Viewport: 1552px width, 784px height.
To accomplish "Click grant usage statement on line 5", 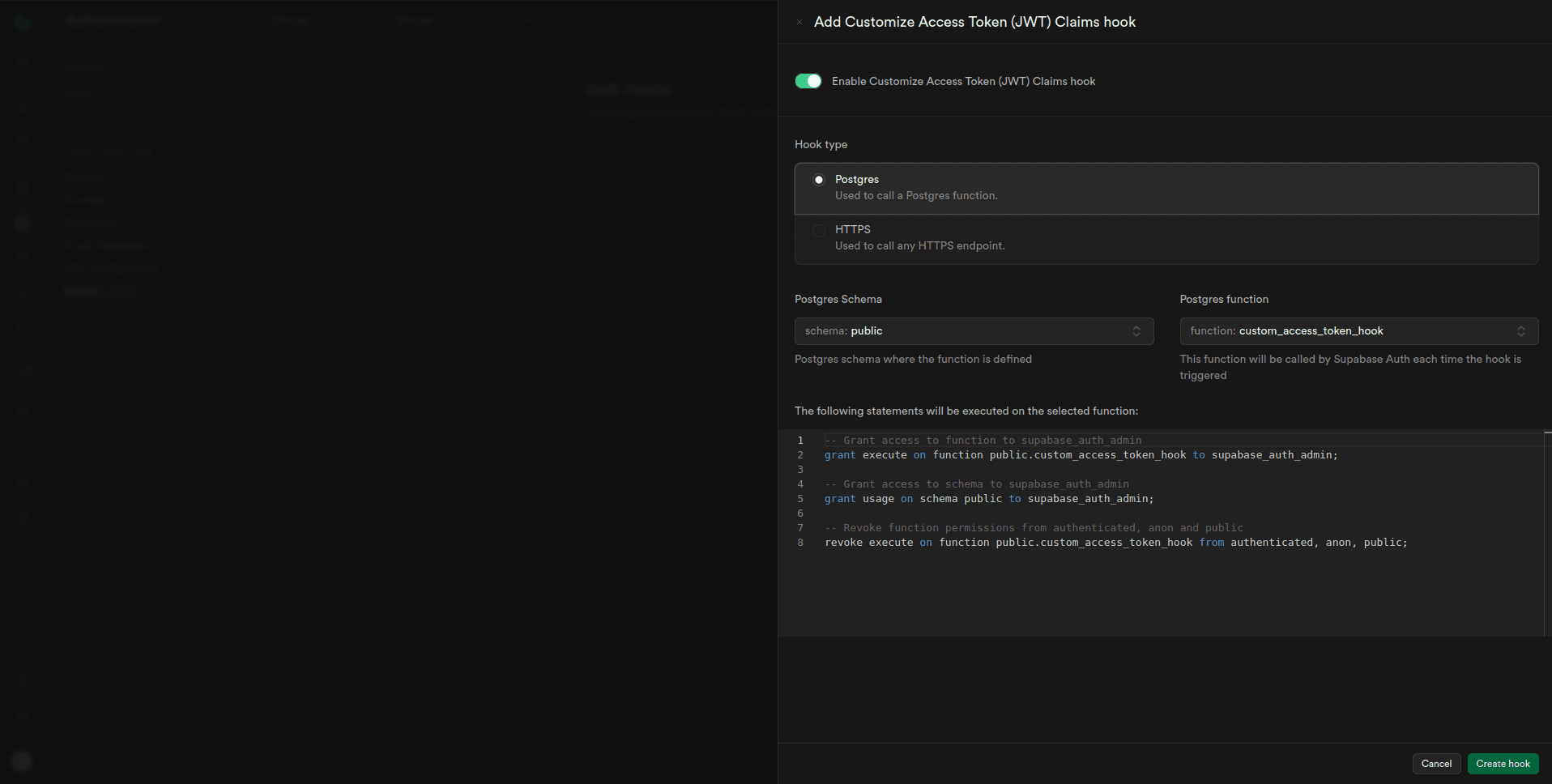I will [988, 499].
